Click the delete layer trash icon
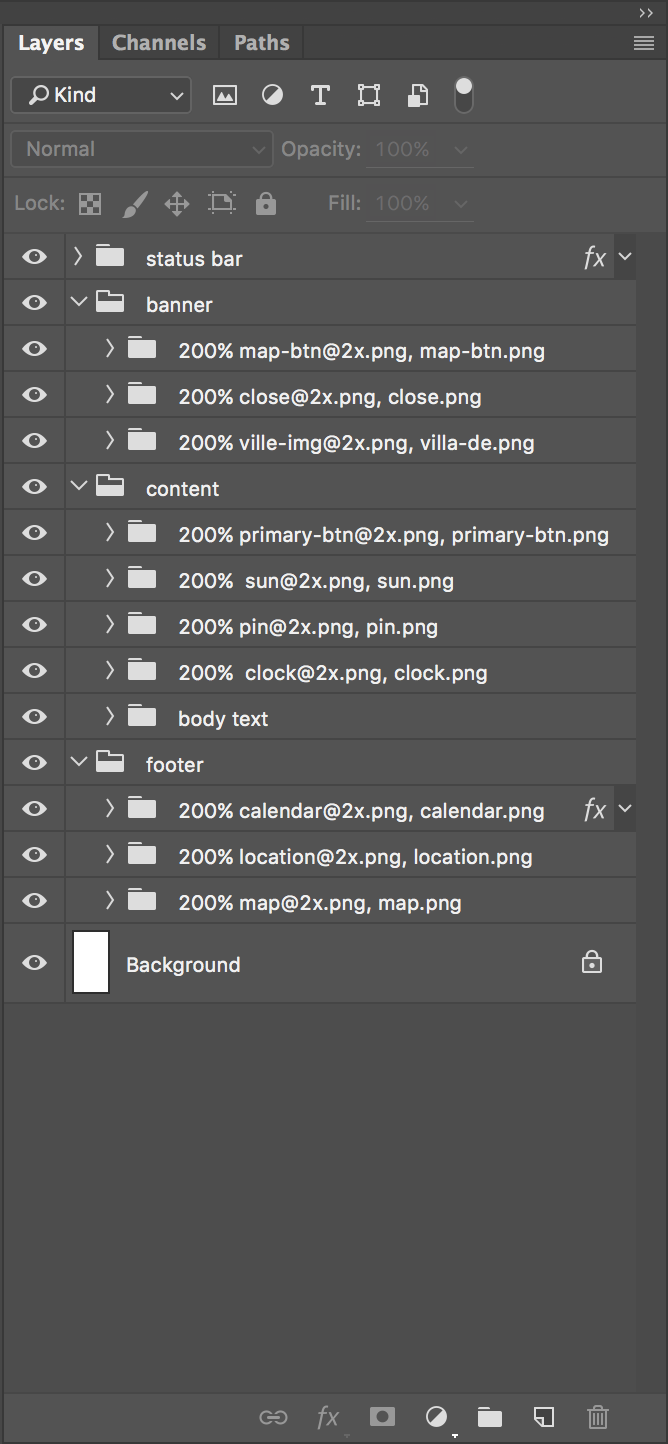The image size is (668, 1444). [x=597, y=1416]
